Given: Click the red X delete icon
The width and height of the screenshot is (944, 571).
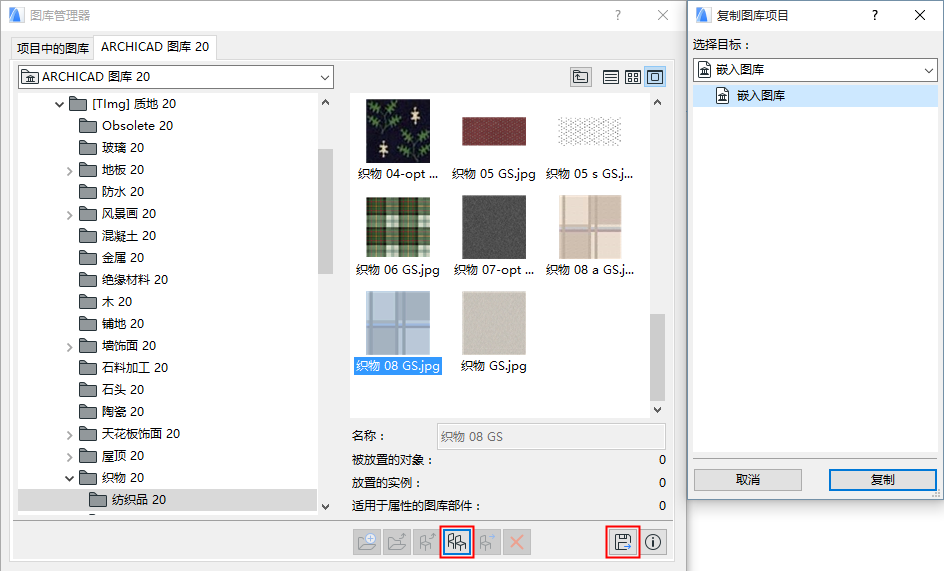Looking at the screenshot, I should point(517,542).
